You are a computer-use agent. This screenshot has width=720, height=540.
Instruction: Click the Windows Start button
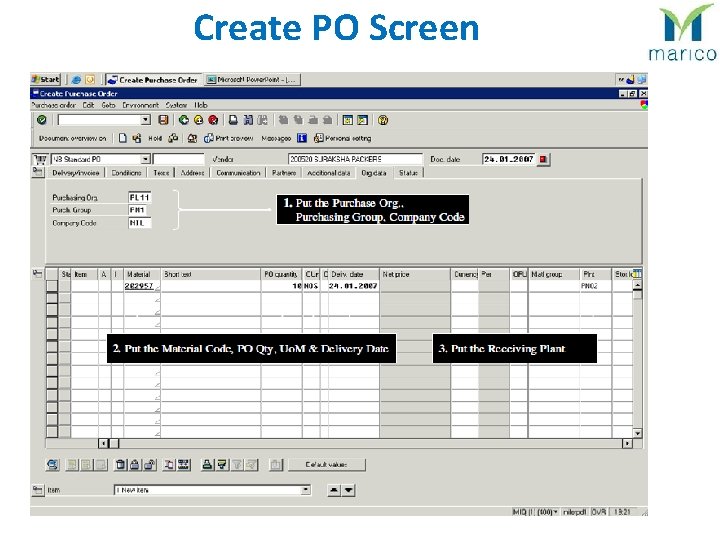pyautogui.click(x=46, y=79)
